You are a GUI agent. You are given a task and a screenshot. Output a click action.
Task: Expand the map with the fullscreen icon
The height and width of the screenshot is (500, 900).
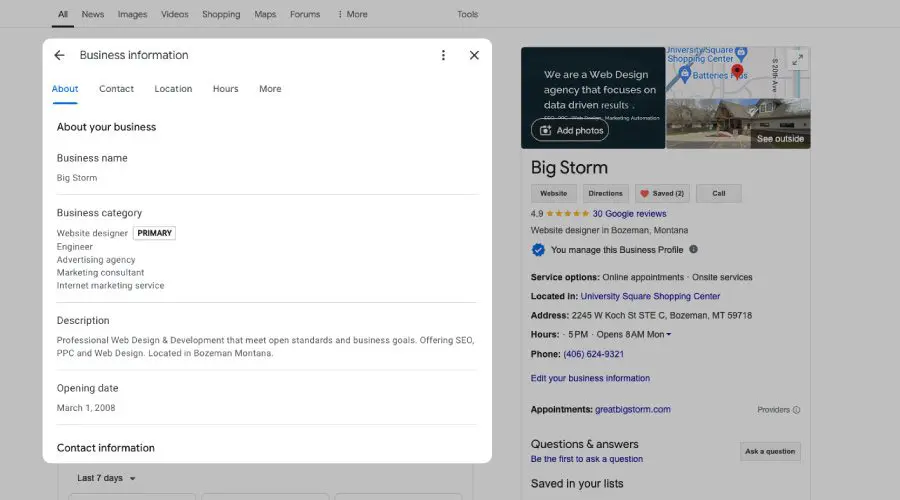pos(797,60)
